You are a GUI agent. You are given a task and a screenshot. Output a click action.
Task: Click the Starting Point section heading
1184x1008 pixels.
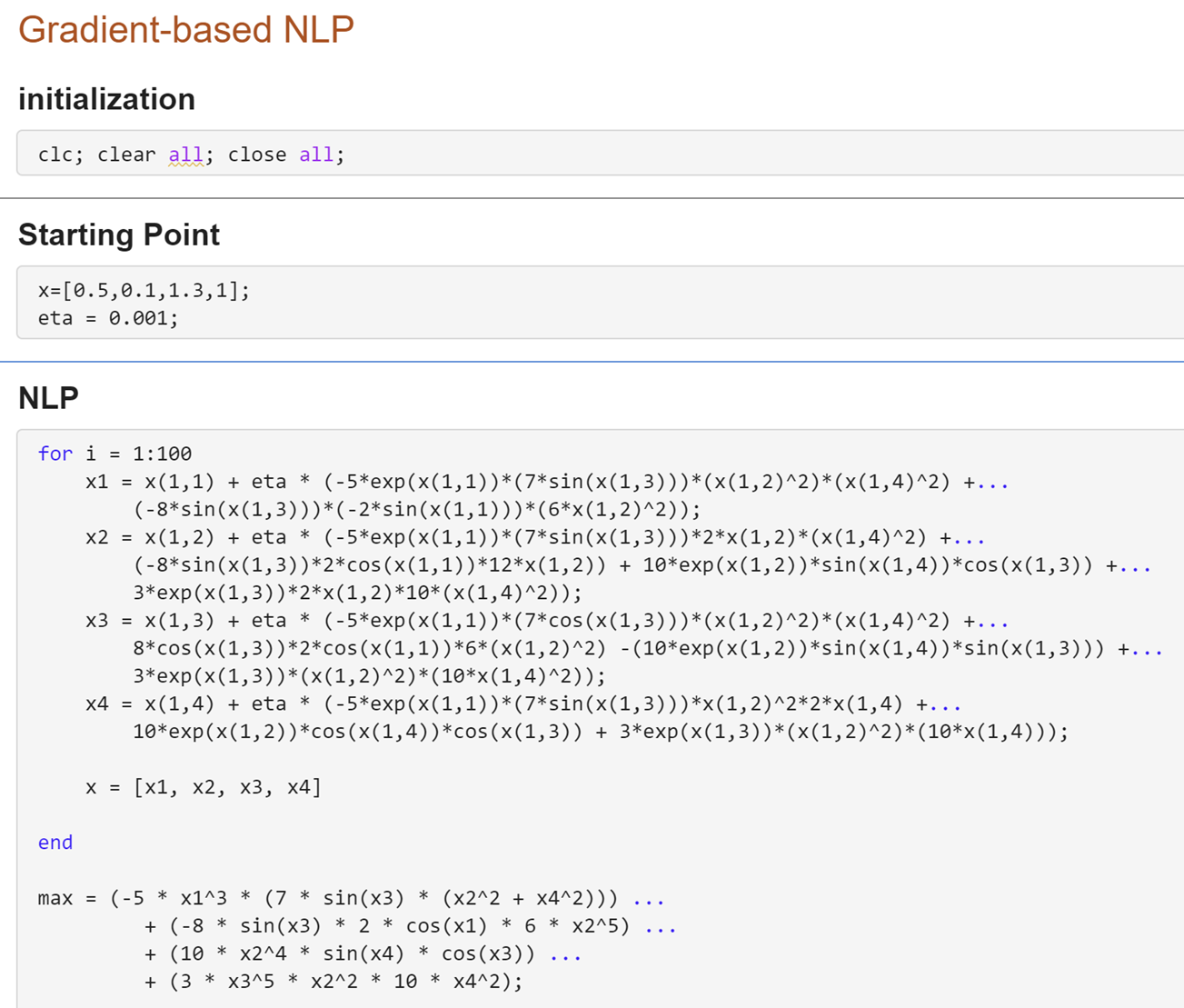coord(119,235)
